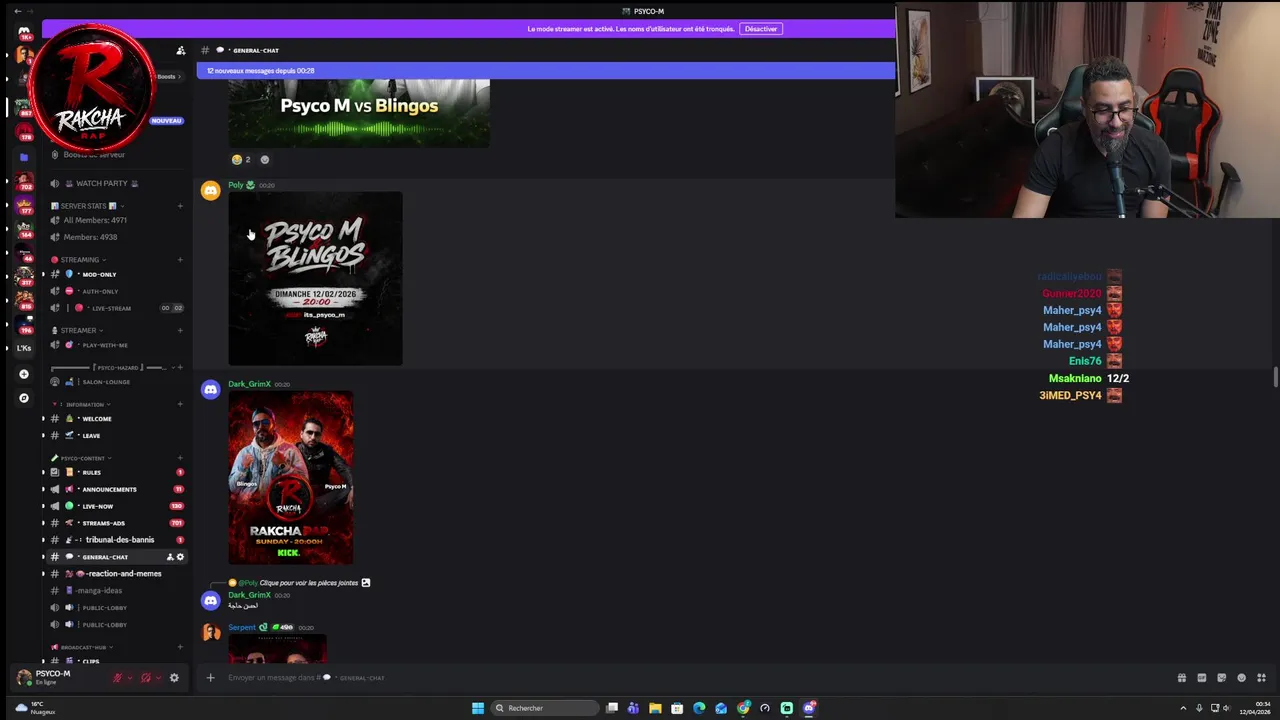Open audio output options arrow

pyautogui.click(x=158, y=678)
